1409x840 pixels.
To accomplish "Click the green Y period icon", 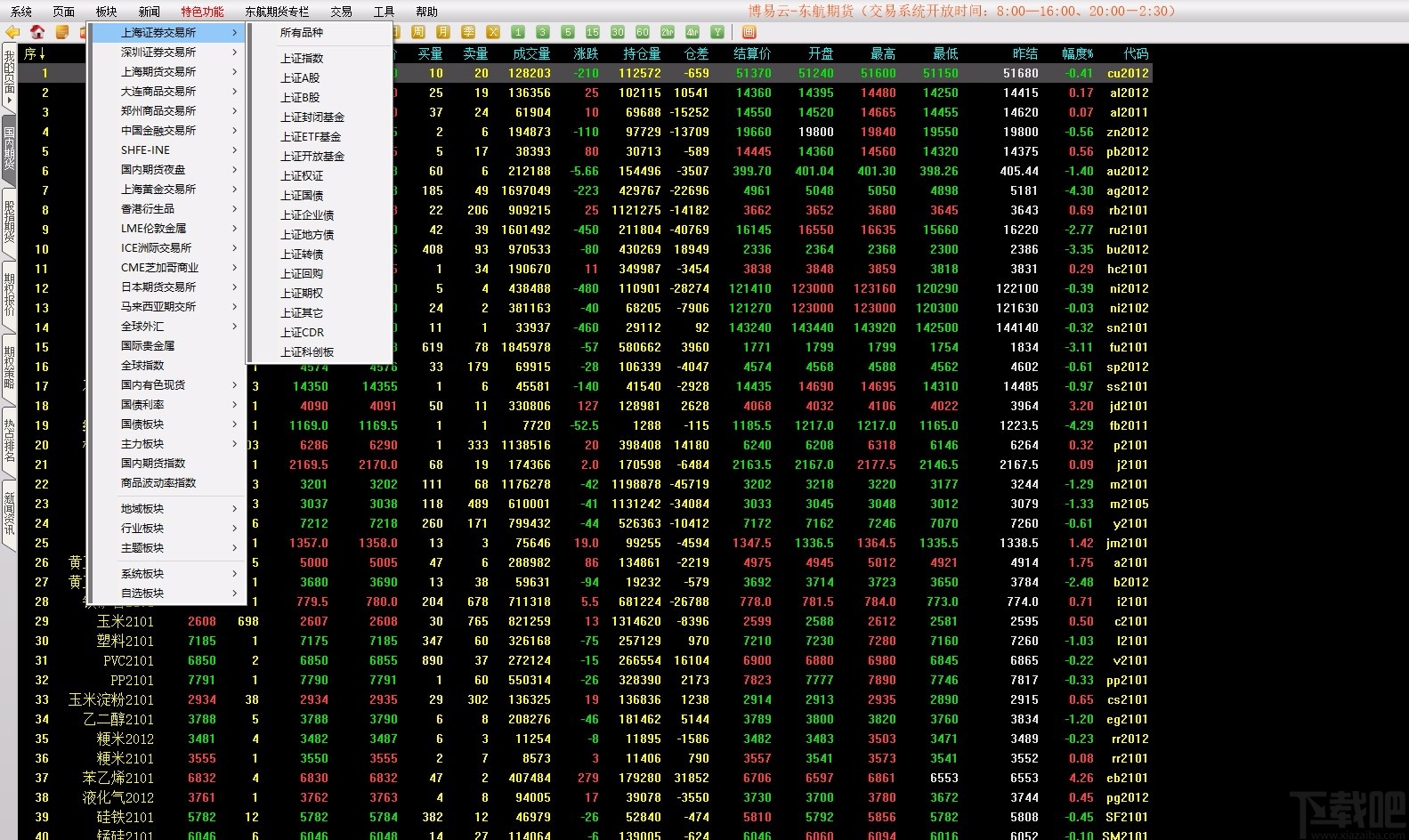I will point(717,32).
